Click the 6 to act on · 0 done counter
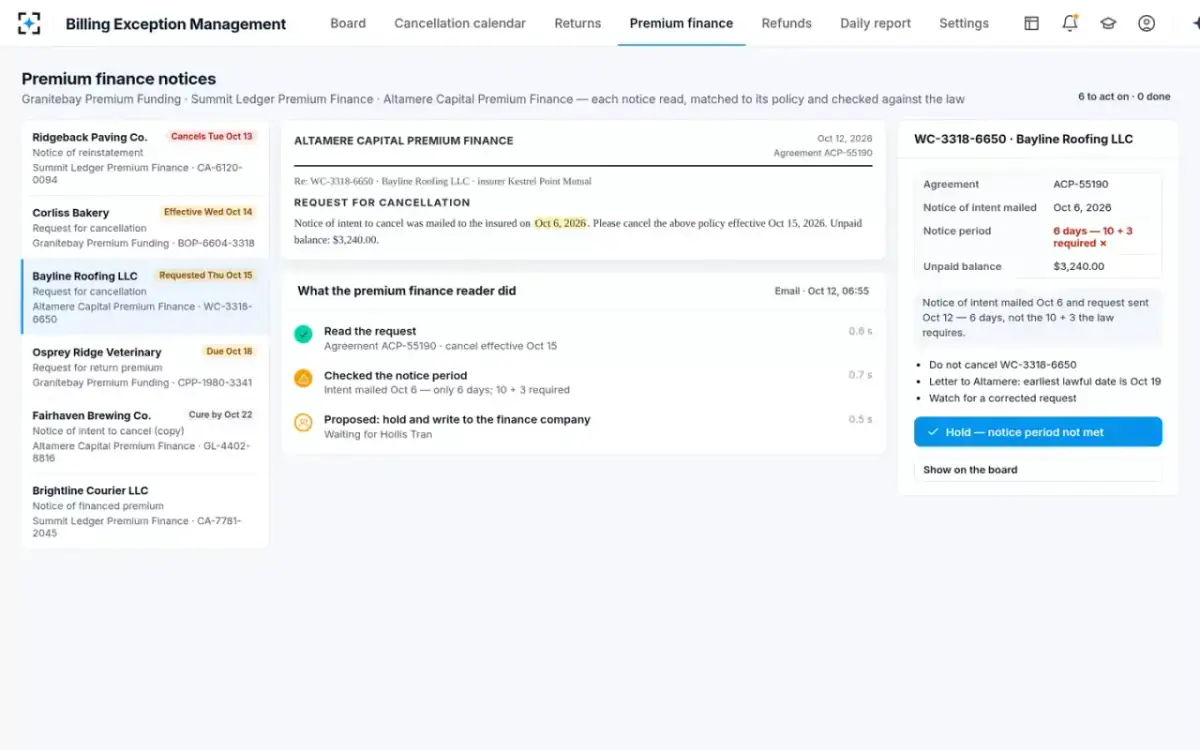Viewport: 1200px width, 750px height. (1124, 97)
